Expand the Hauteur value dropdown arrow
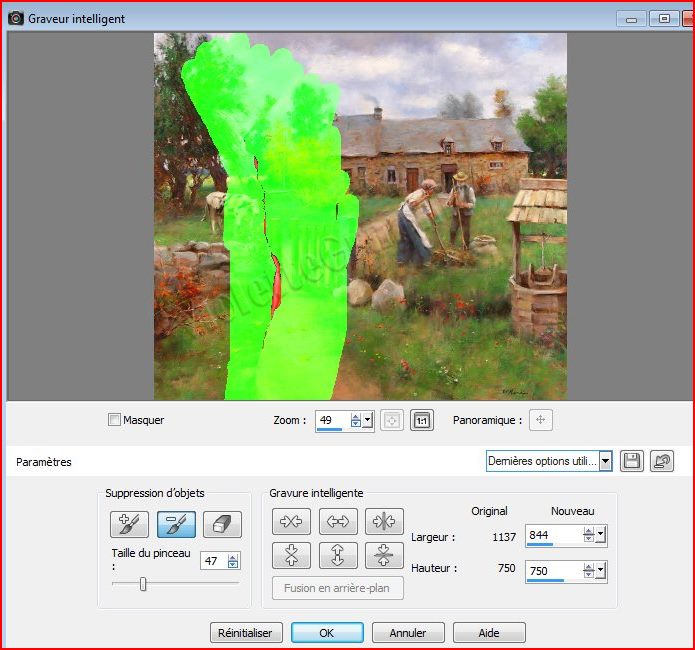695x650 pixels. [x=600, y=571]
